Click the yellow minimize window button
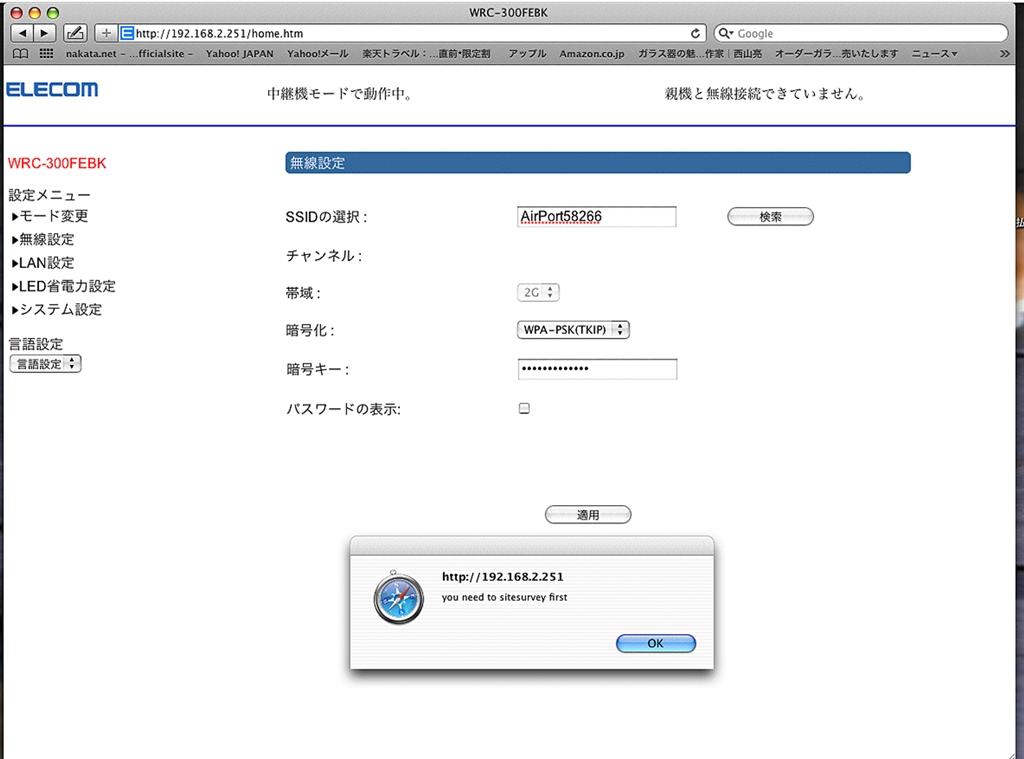Viewport: 1024px width, 759px height. tap(35, 12)
